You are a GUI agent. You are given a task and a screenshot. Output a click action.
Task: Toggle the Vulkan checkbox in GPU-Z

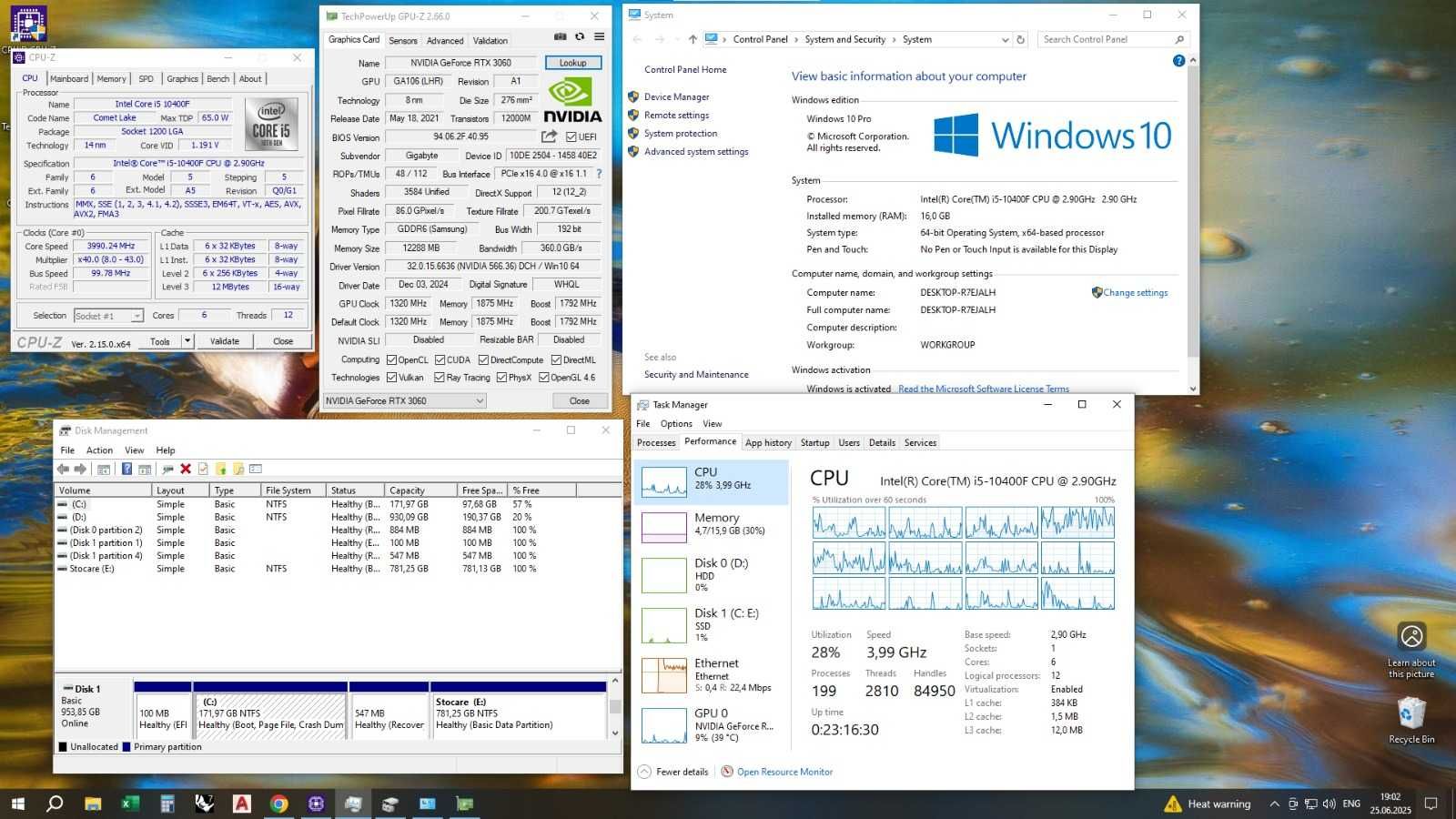click(x=391, y=378)
